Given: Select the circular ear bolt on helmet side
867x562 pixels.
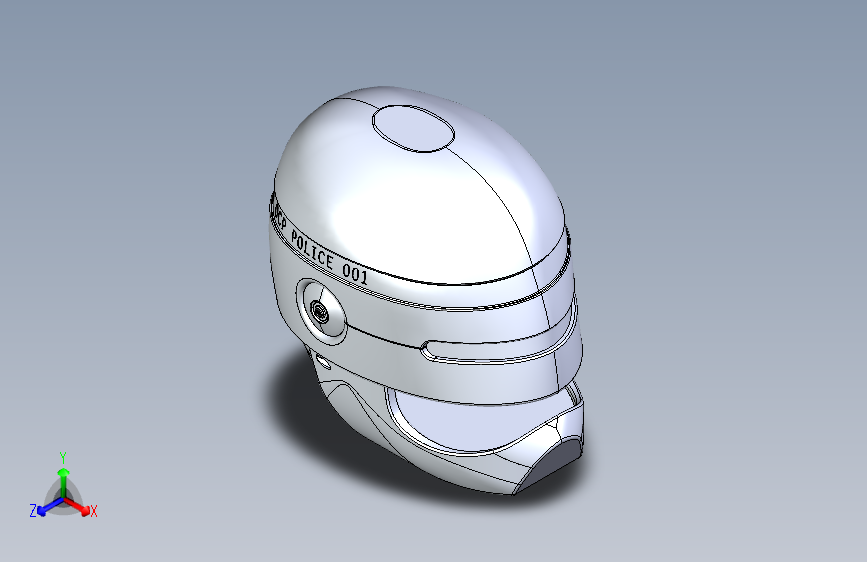Looking at the screenshot, I should [x=320, y=314].
